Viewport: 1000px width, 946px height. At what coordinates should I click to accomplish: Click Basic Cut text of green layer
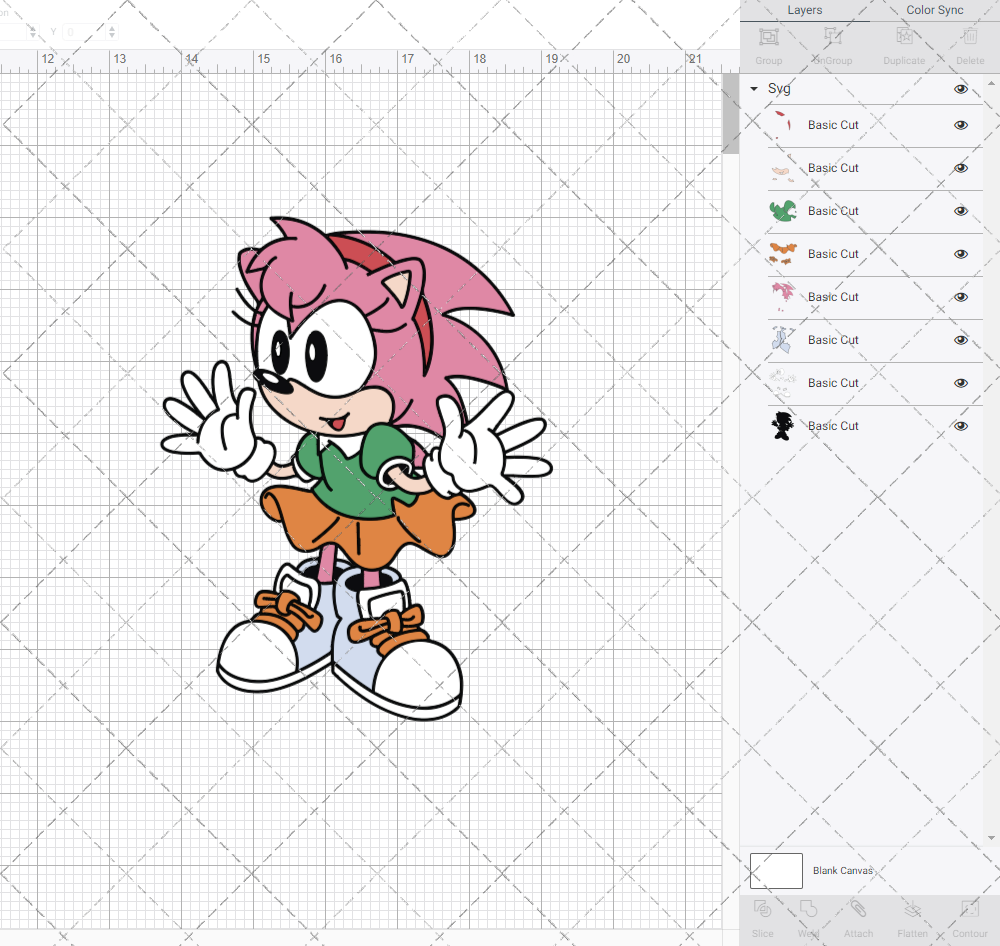click(833, 211)
